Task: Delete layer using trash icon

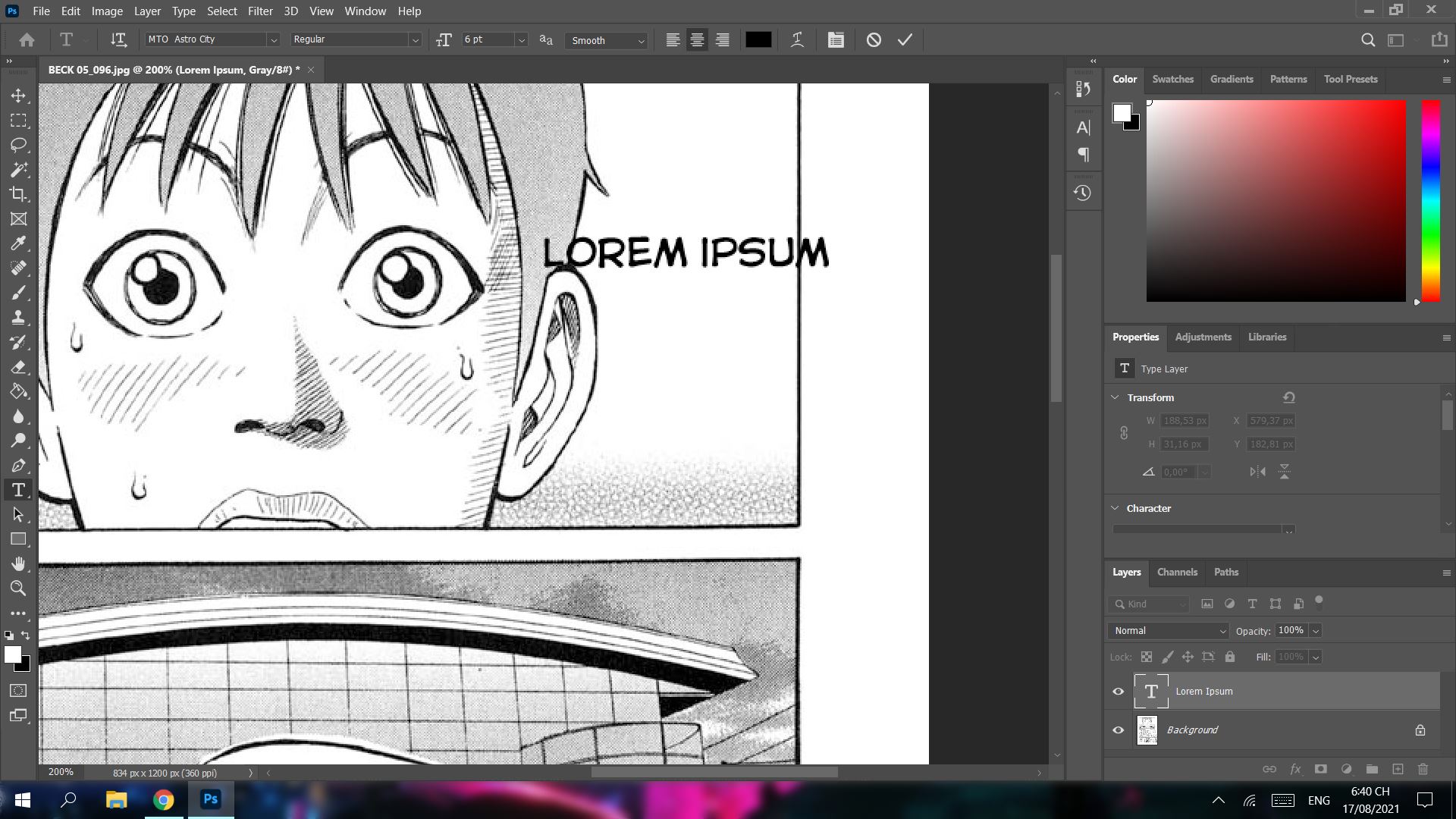Action: click(1423, 769)
